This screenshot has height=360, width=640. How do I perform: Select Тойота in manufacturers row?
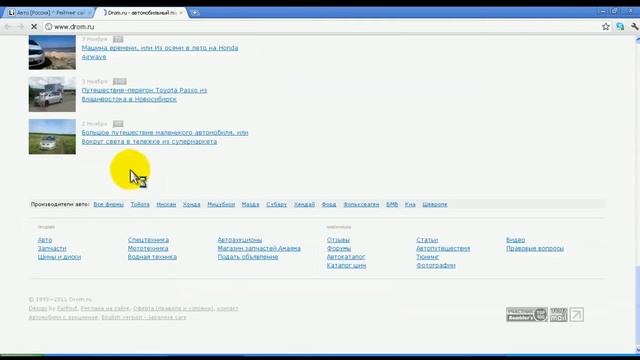tap(140, 204)
